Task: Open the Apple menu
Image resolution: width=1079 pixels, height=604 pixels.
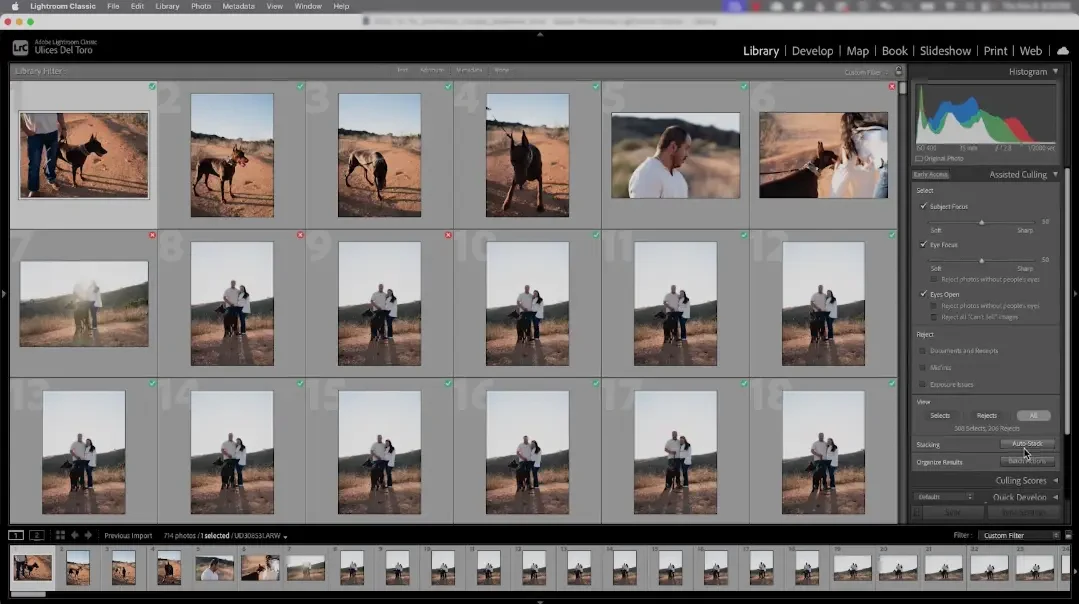Action: (x=14, y=6)
